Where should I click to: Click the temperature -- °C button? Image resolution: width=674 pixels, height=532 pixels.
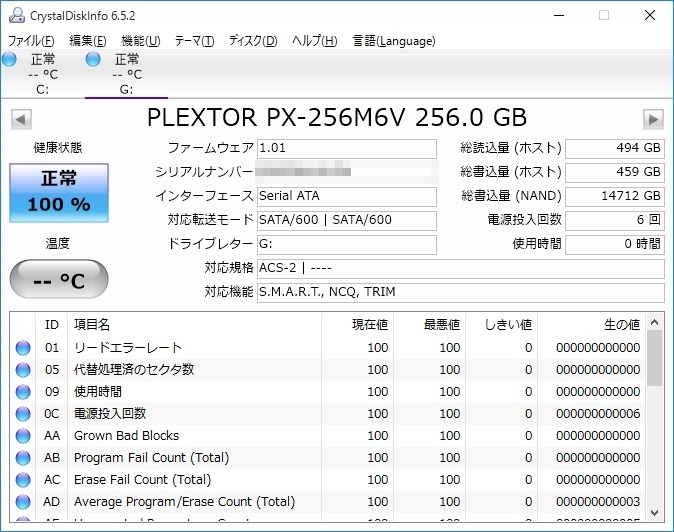[x=58, y=279]
